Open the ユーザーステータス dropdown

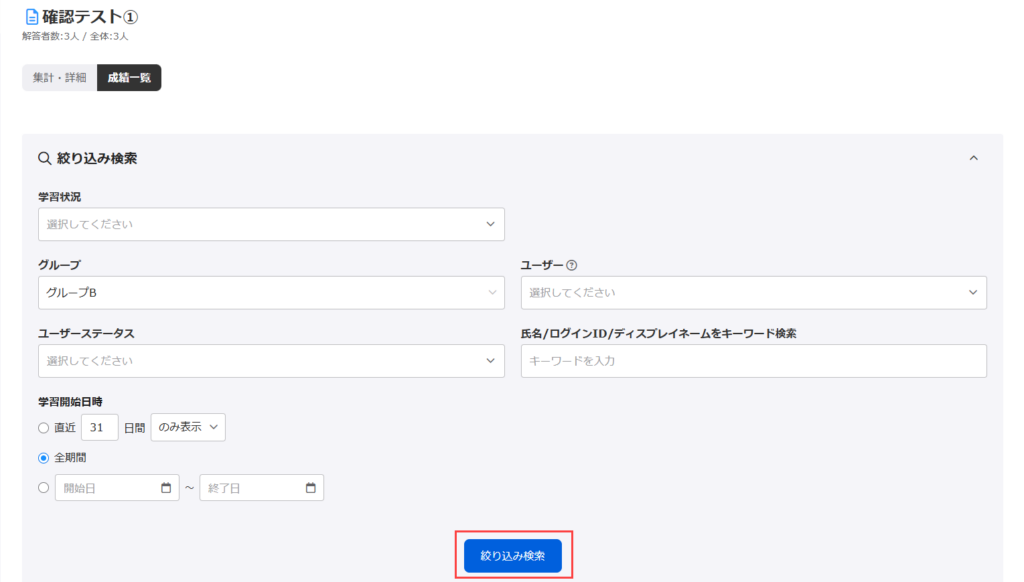[x=271, y=361]
